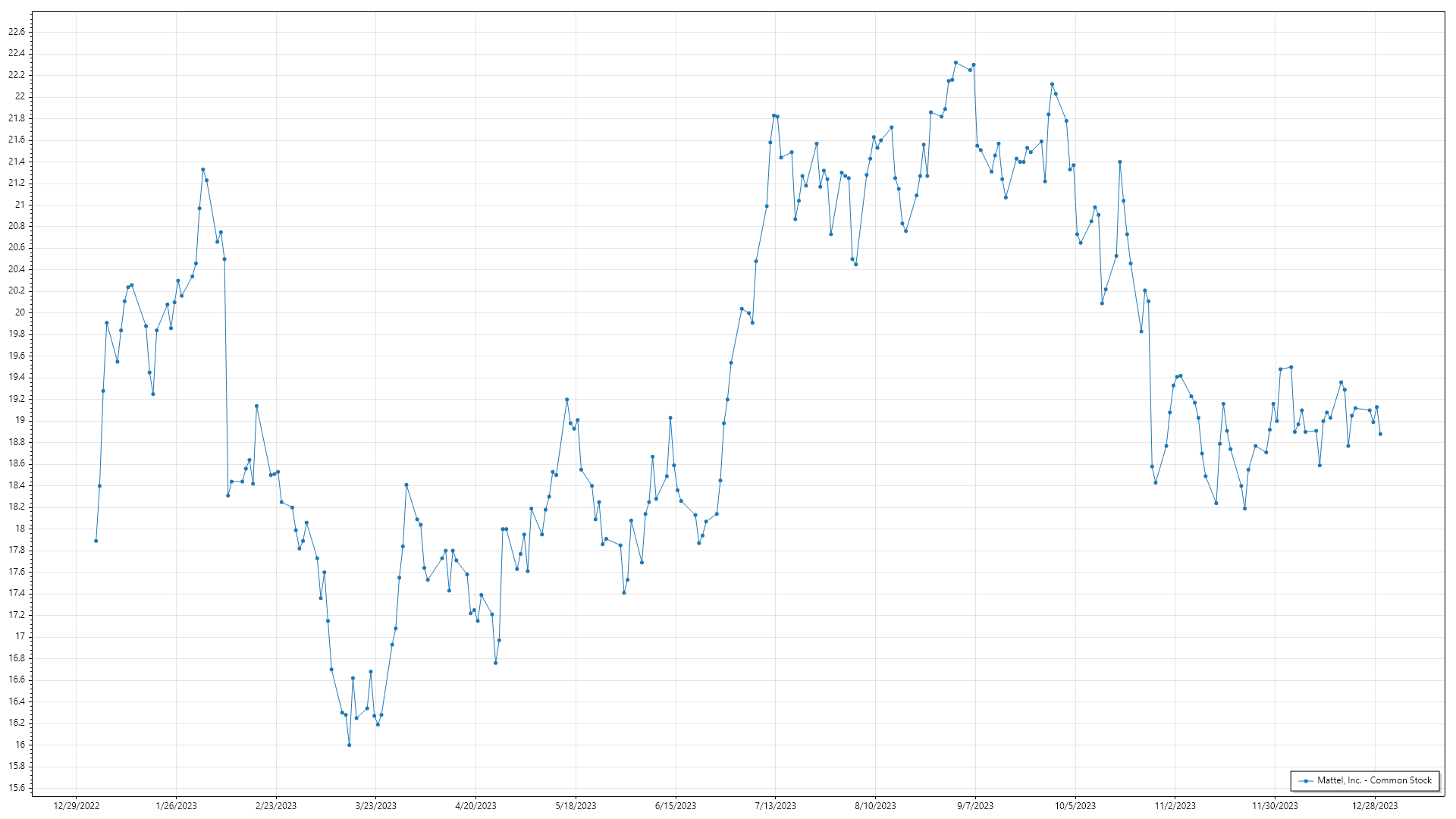Click the 15.6 y-axis tick label
This screenshot has height=819, width=1456.
point(17,788)
